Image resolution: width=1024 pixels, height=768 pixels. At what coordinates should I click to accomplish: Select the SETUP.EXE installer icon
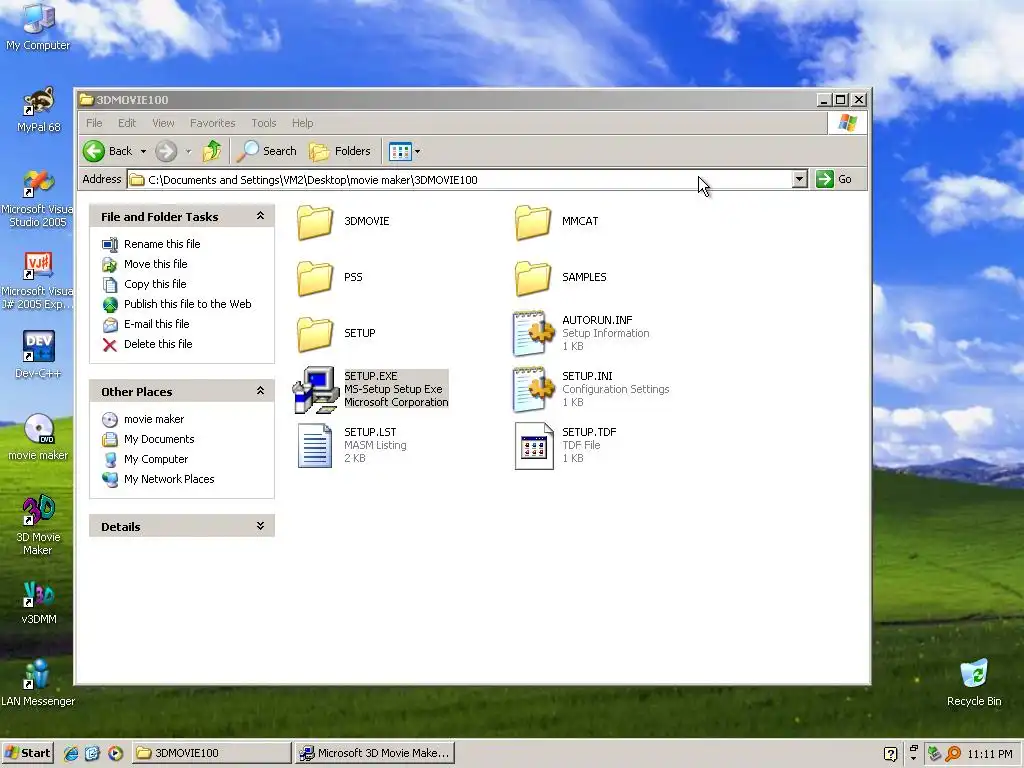(x=315, y=389)
